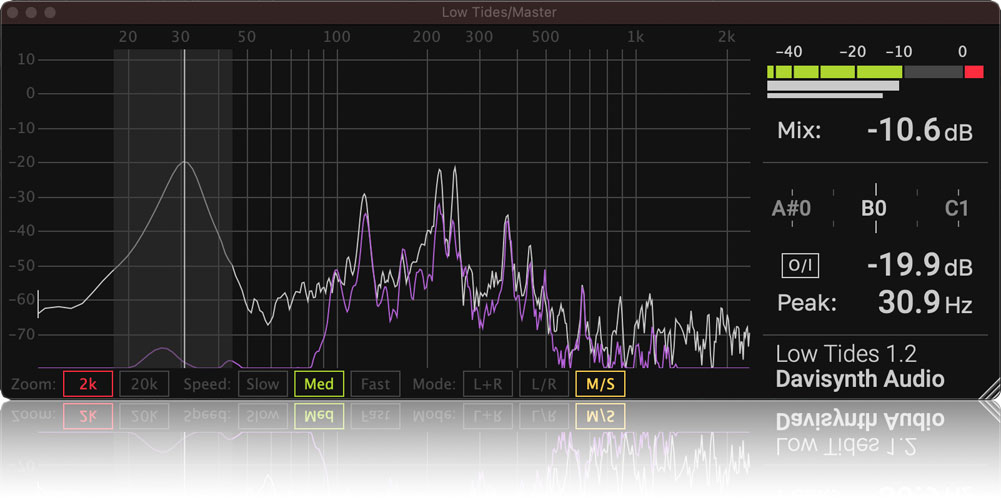Click the green level meter bar
This screenshot has height=500, width=1001.
coord(834,72)
